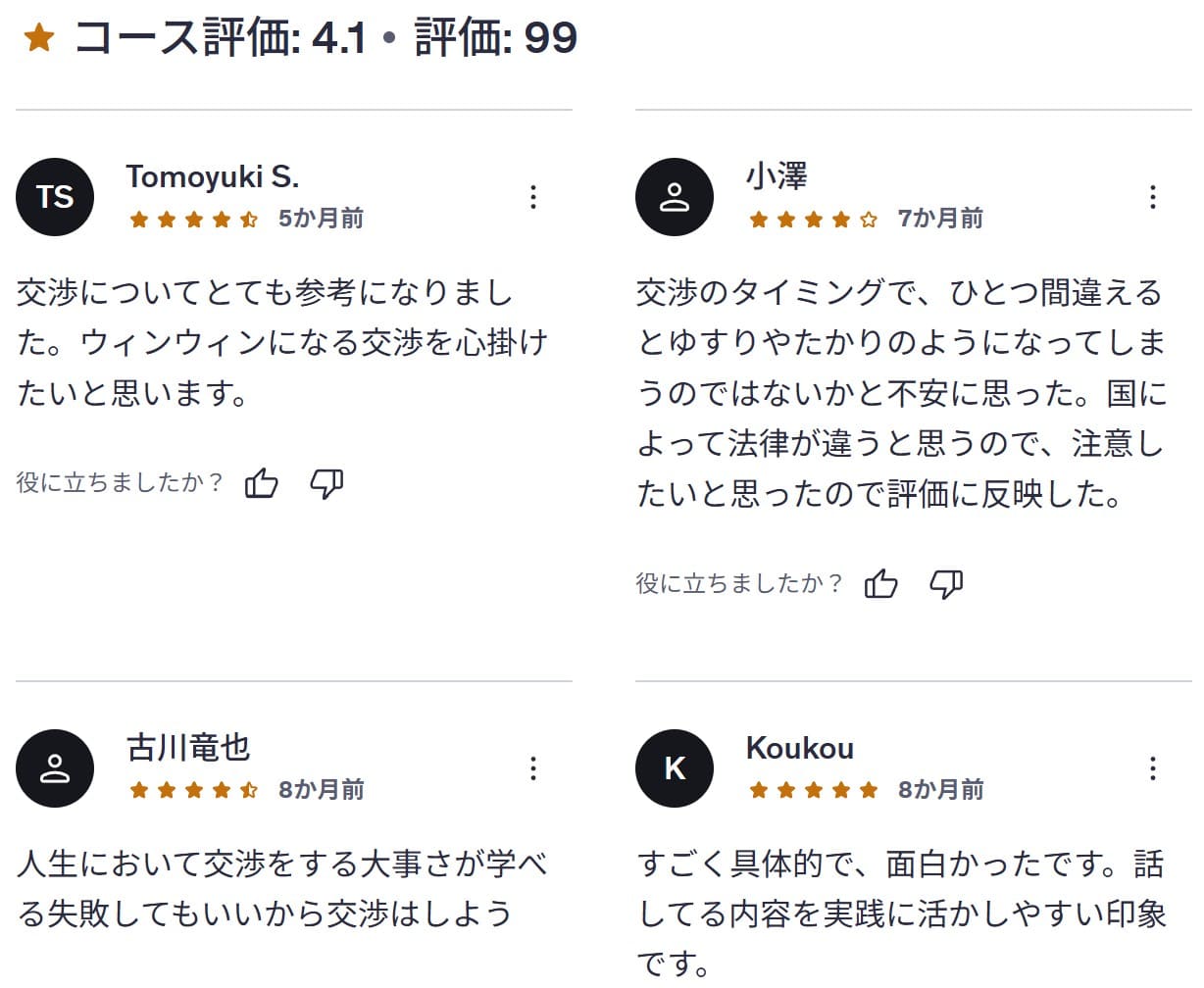Image resolution: width=1204 pixels, height=988 pixels.
Task: Expand 古川竜也's review options menu
Action: (533, 768)
